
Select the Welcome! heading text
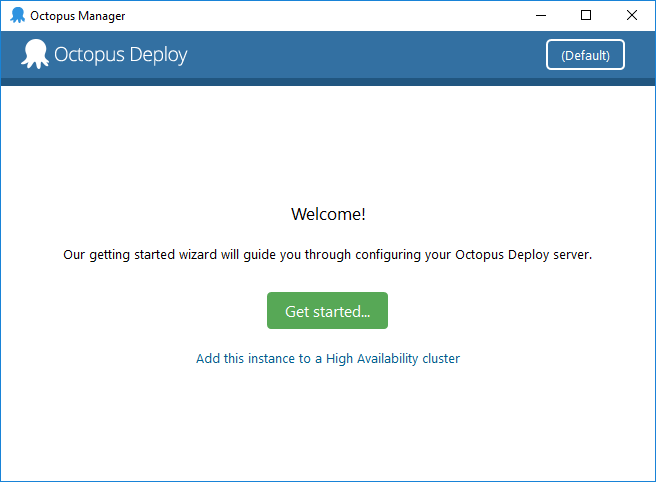[x=328, y=214]
